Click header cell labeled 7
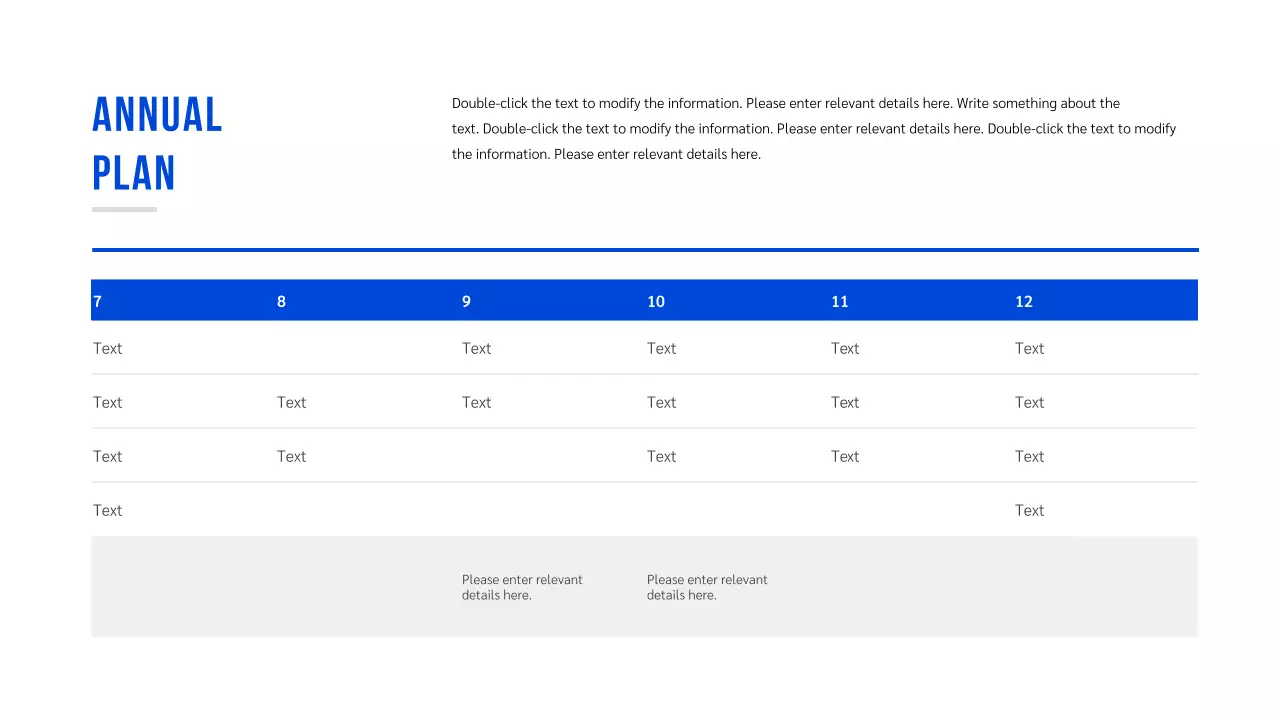 [x=98, y=301]
